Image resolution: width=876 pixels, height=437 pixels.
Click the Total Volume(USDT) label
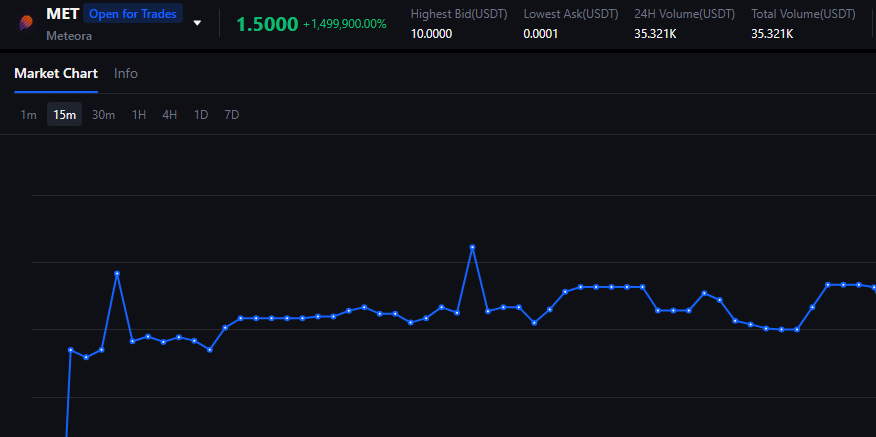(x=803, y=14)
